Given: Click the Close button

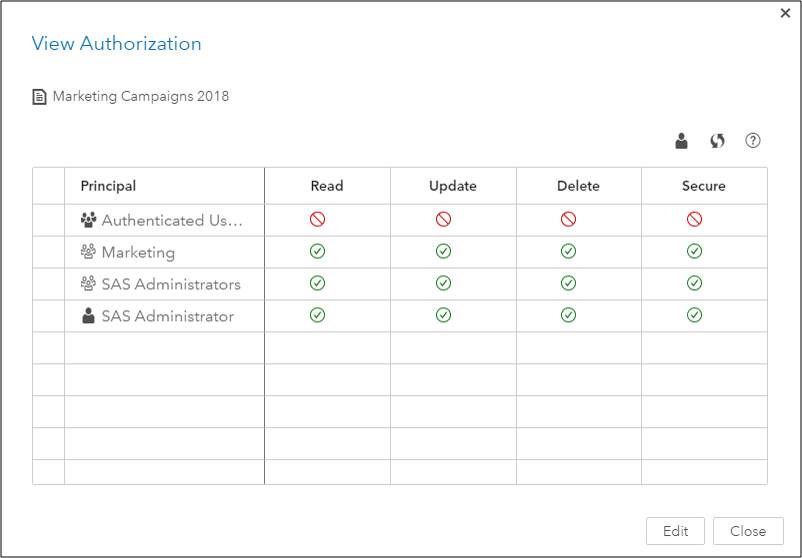Looking at the screenshot, I should (748, 531).
